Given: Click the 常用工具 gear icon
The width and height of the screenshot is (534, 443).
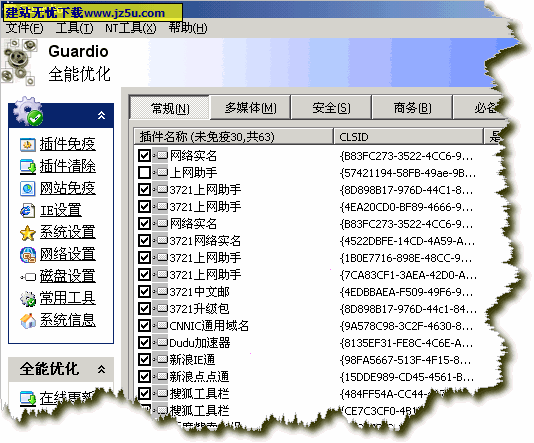Looking at the screenshot, I should pos(28,299).
